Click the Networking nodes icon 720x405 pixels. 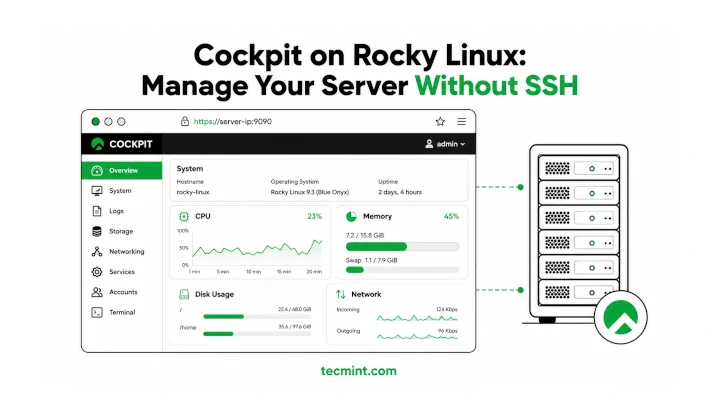[x=97, y=252]
